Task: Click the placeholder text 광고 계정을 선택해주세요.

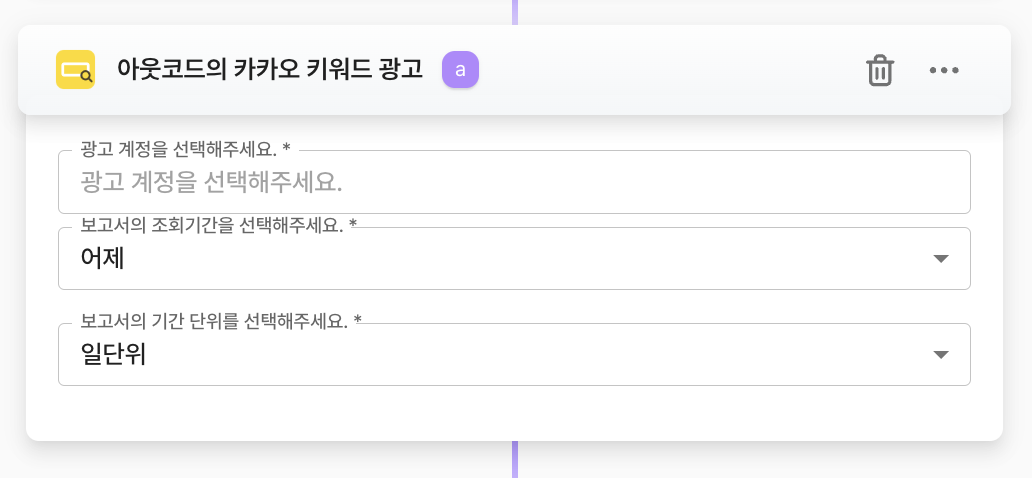Action: click(211, 182)
